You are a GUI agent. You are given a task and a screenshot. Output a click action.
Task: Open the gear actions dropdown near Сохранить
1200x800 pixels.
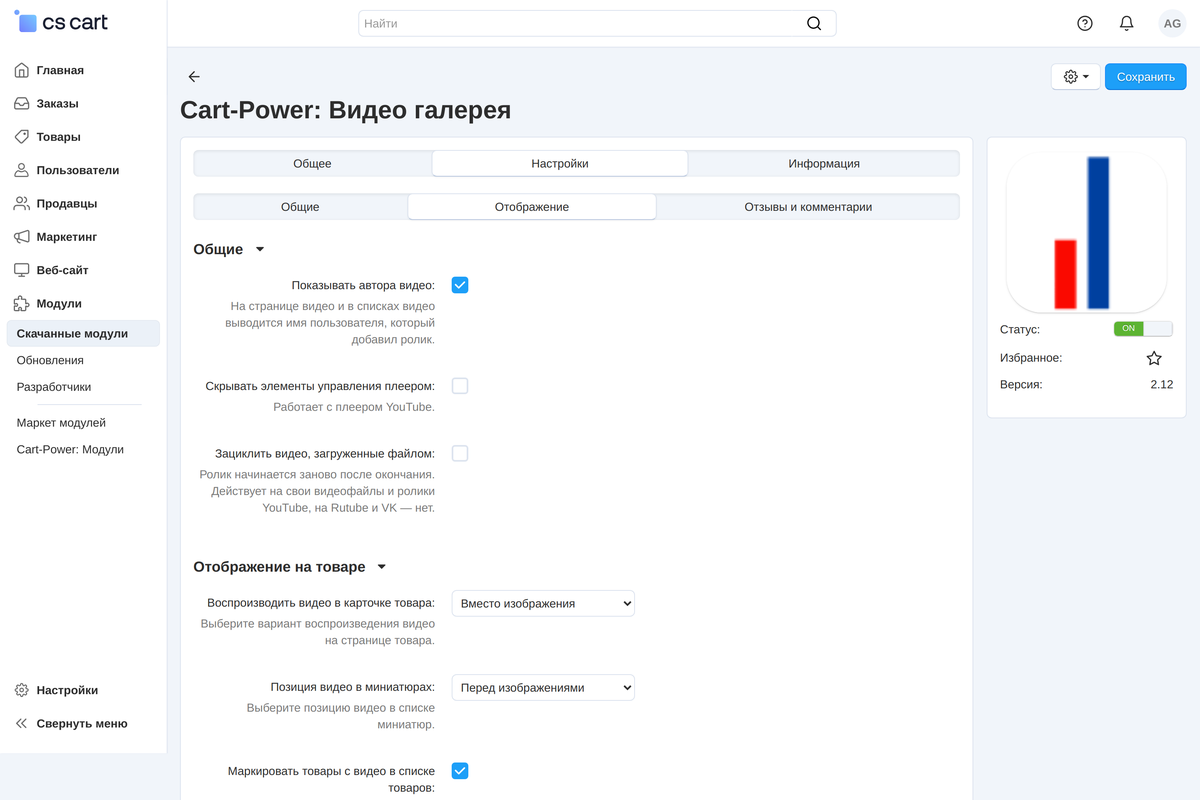tap(1076, 77)
